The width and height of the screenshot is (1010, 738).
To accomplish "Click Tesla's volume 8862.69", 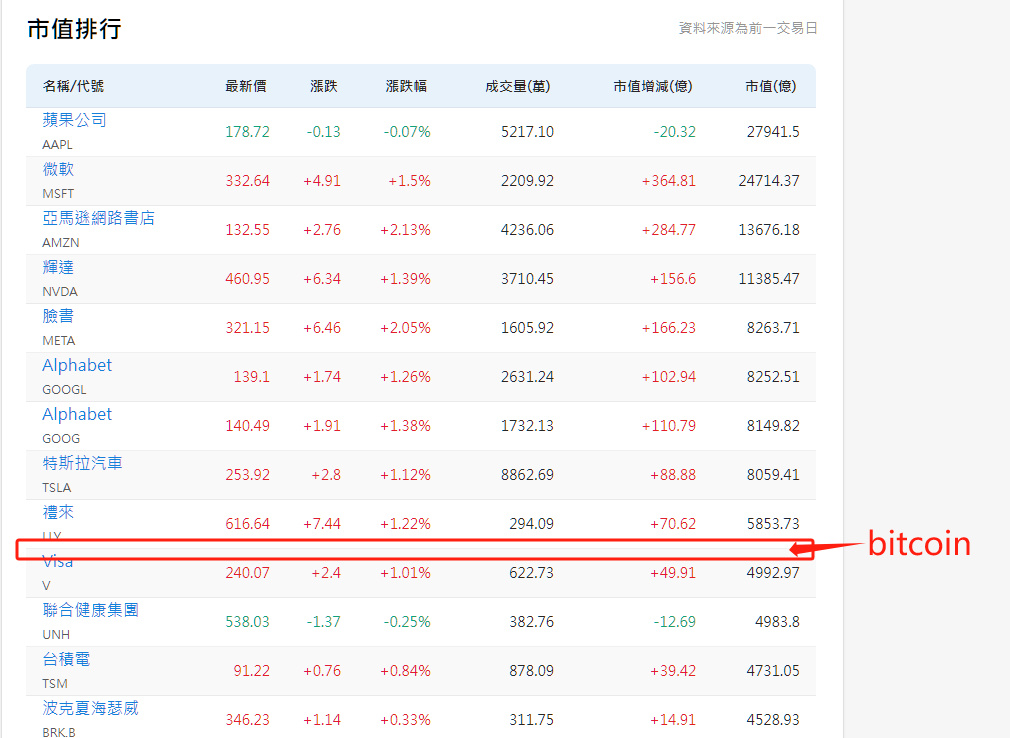I will pos(527,475).
